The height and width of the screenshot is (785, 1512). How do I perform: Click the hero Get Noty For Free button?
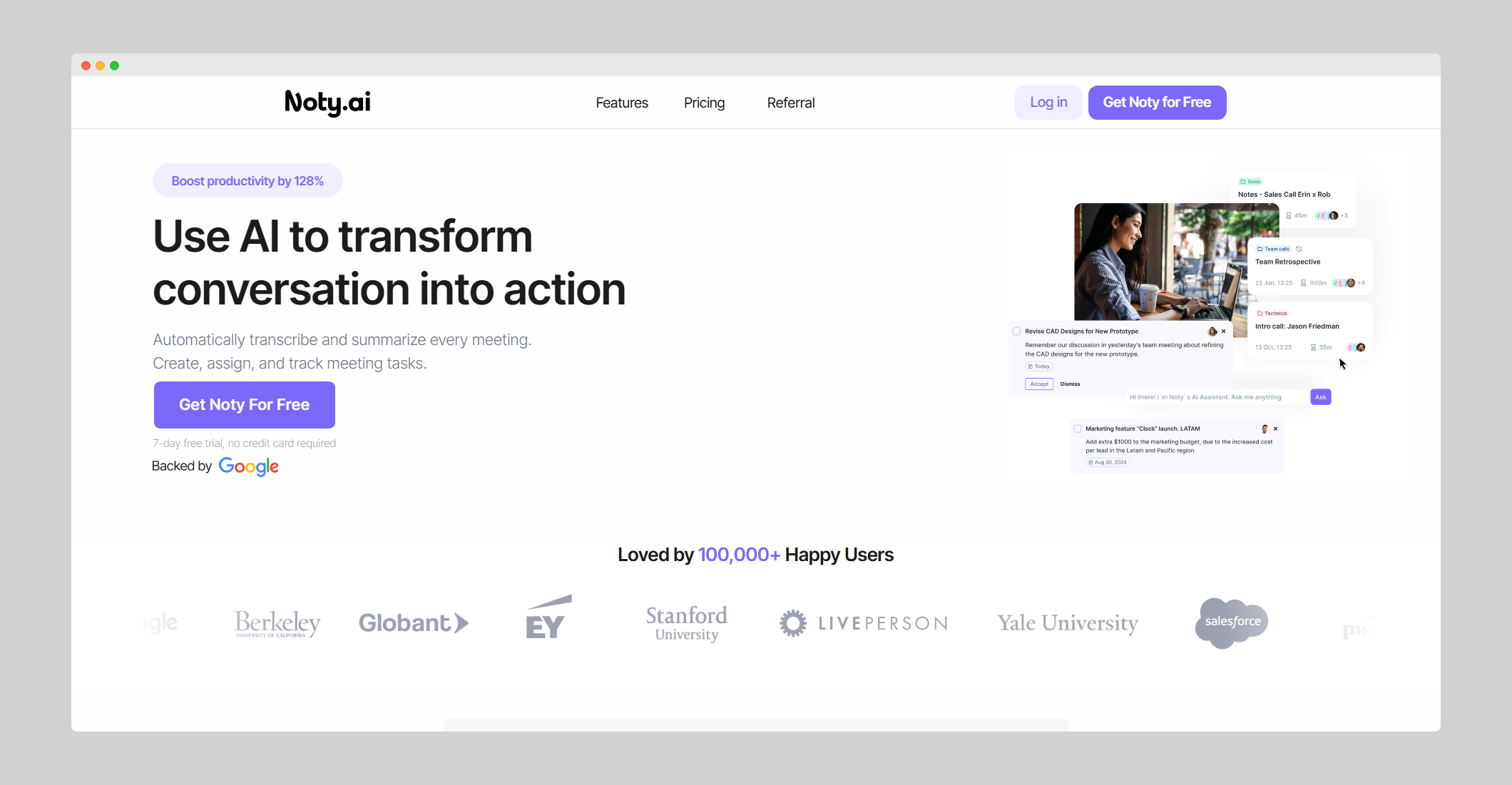coord(245,405)
